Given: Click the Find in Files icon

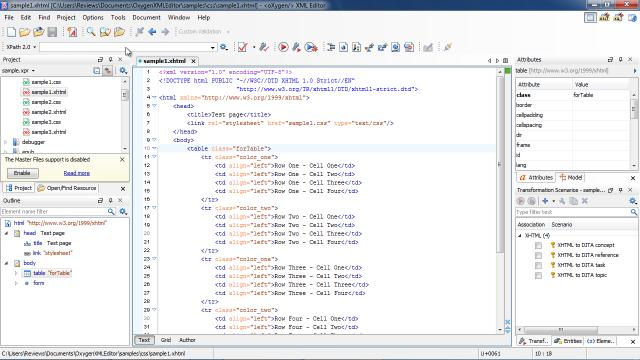Looking at the screenshot, I should (105, 32).
